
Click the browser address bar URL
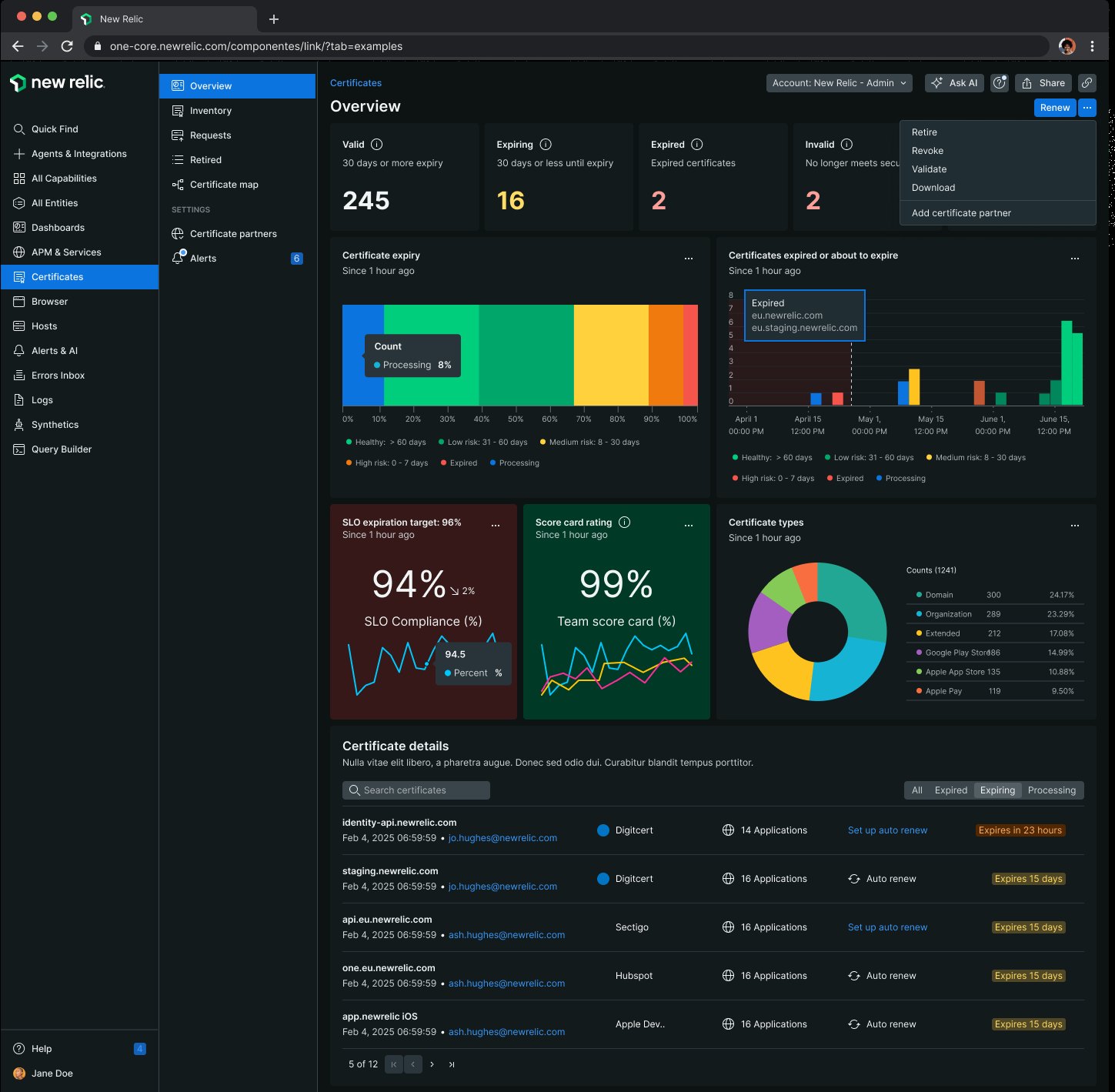click(x=256, y=46)
